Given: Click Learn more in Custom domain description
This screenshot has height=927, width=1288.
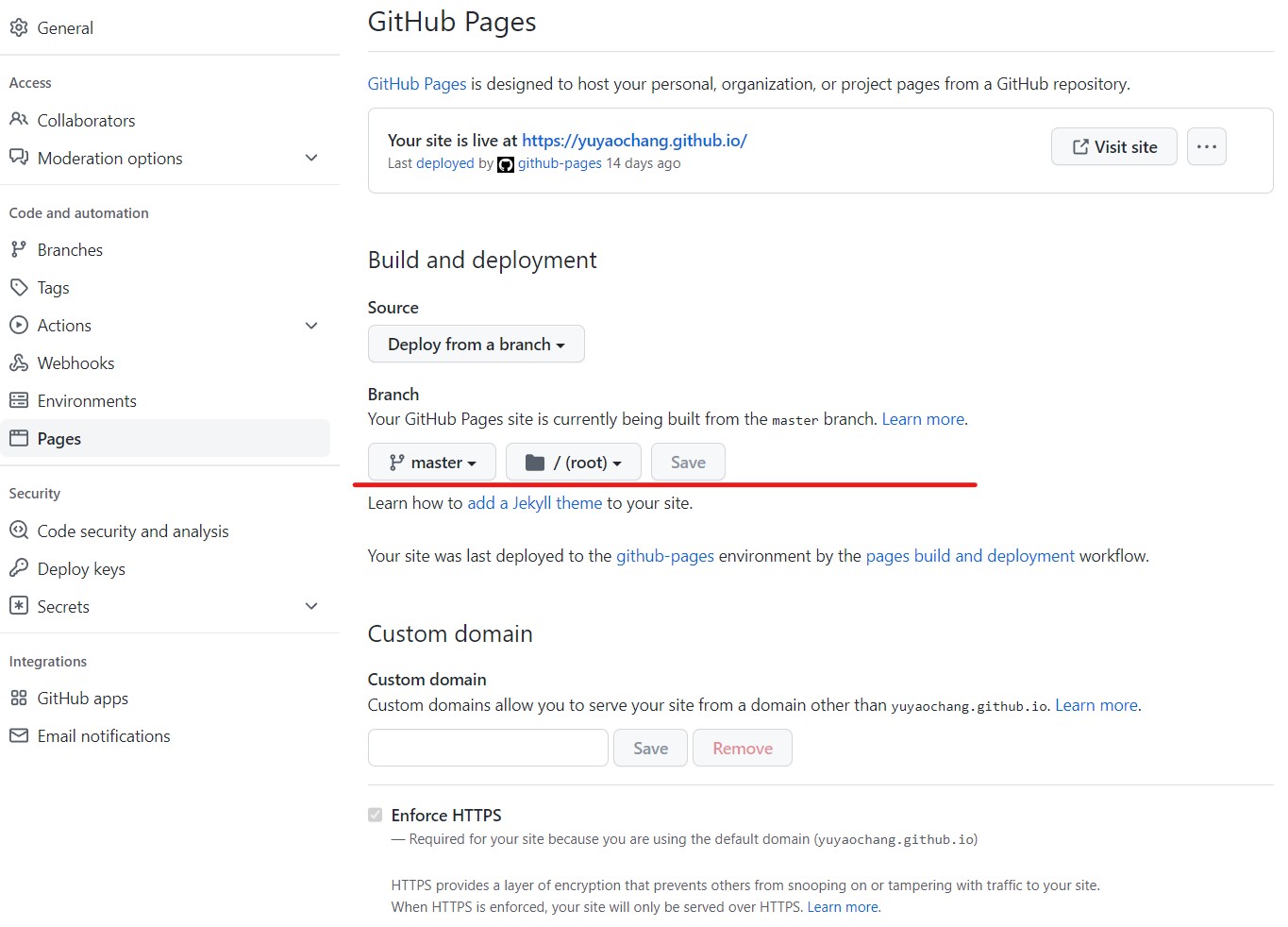Looking at the screenshot, I should point(1096,704).
